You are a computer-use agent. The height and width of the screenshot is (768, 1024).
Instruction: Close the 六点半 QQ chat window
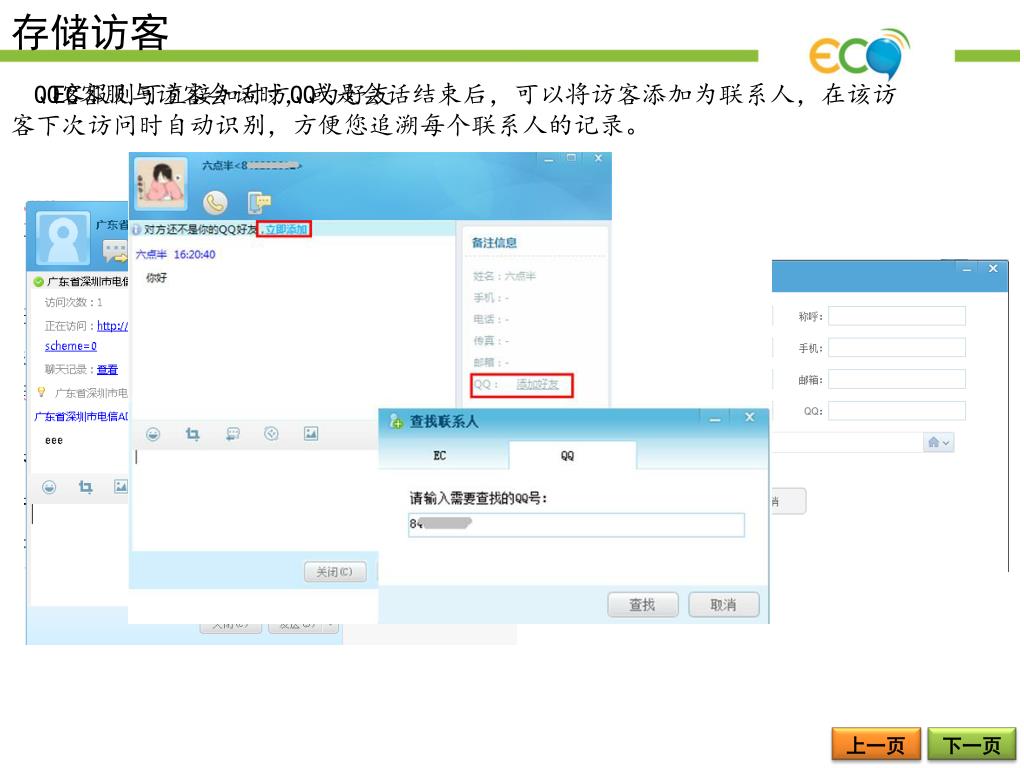coord(598,158)
